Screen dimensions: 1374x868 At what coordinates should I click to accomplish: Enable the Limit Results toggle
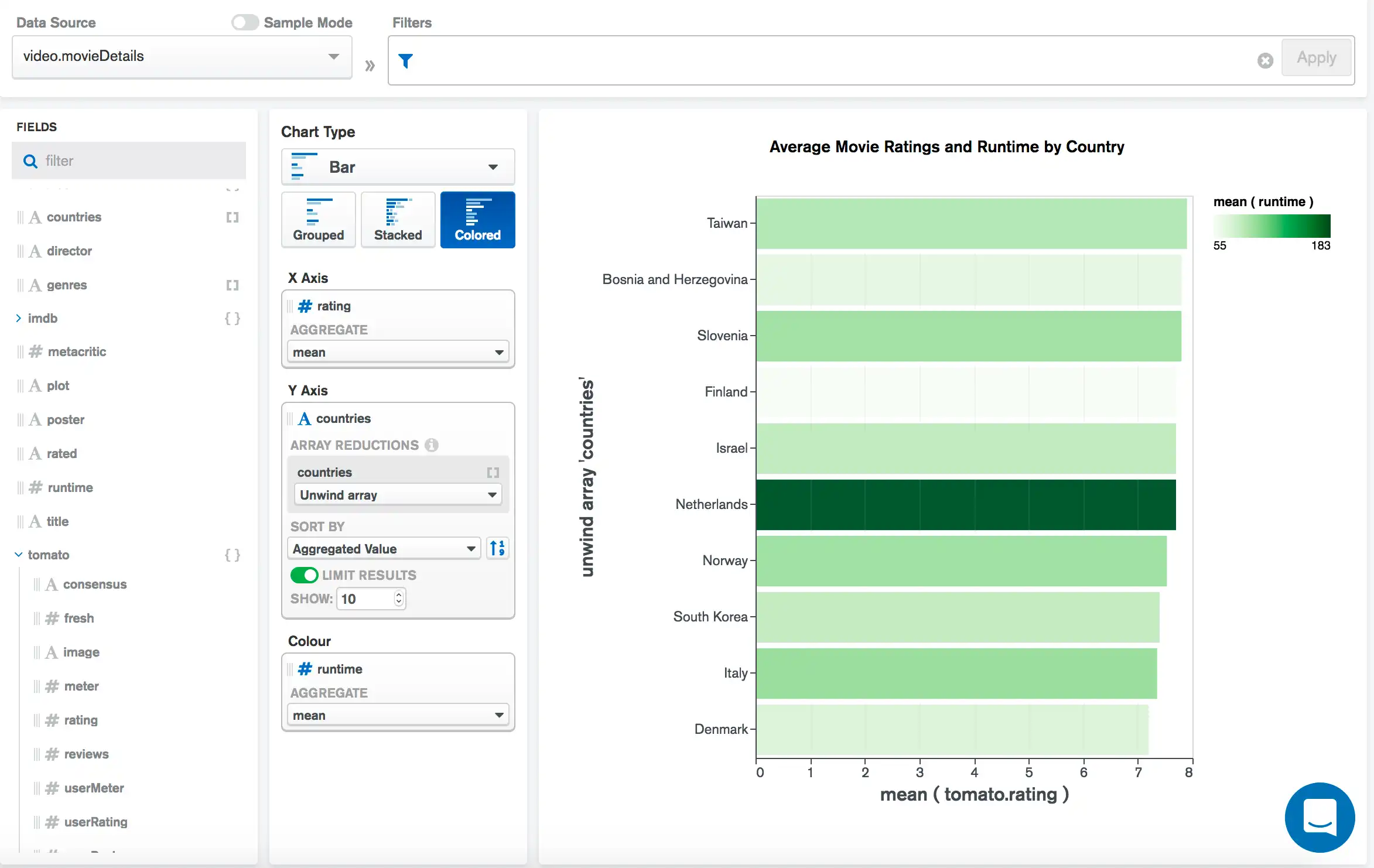click(303, 574)
